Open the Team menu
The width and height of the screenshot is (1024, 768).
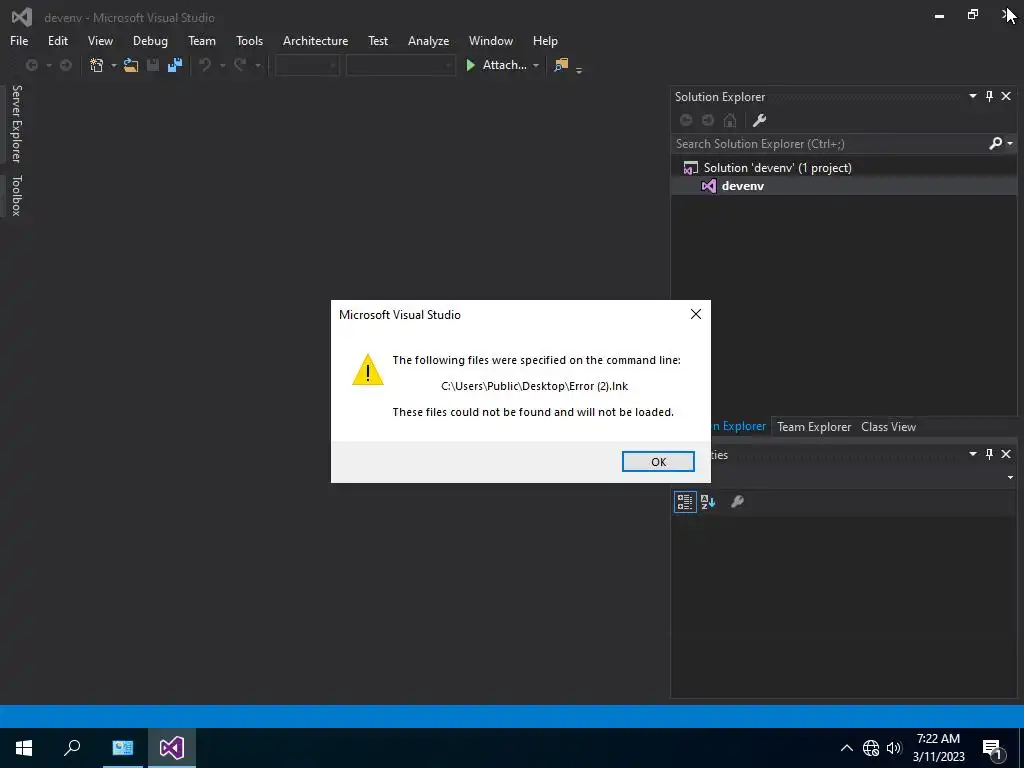click(x=202, y=40)
